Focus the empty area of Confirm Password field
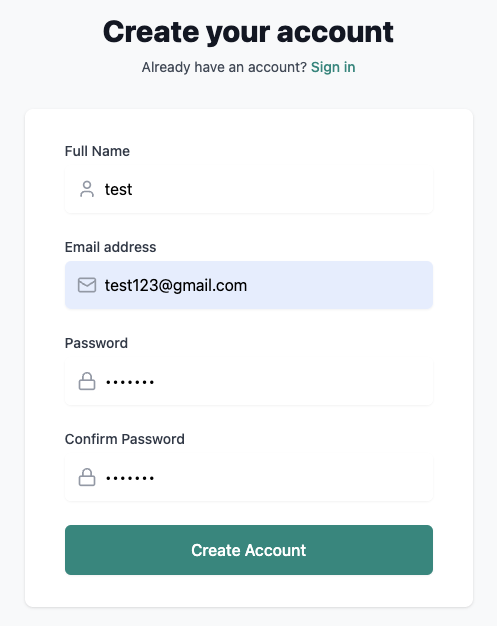Image resolution: width=497 pixels, height=626 pixels. (291, 477)
